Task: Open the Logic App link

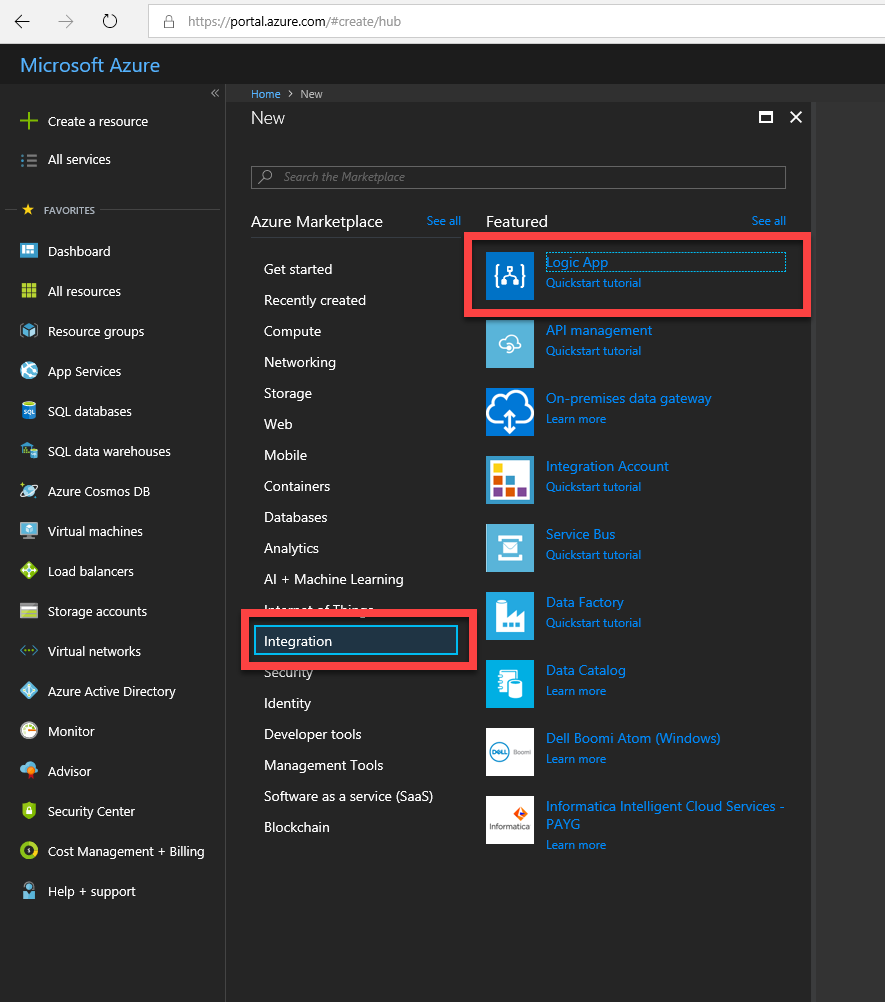Action: coord(577,262)
